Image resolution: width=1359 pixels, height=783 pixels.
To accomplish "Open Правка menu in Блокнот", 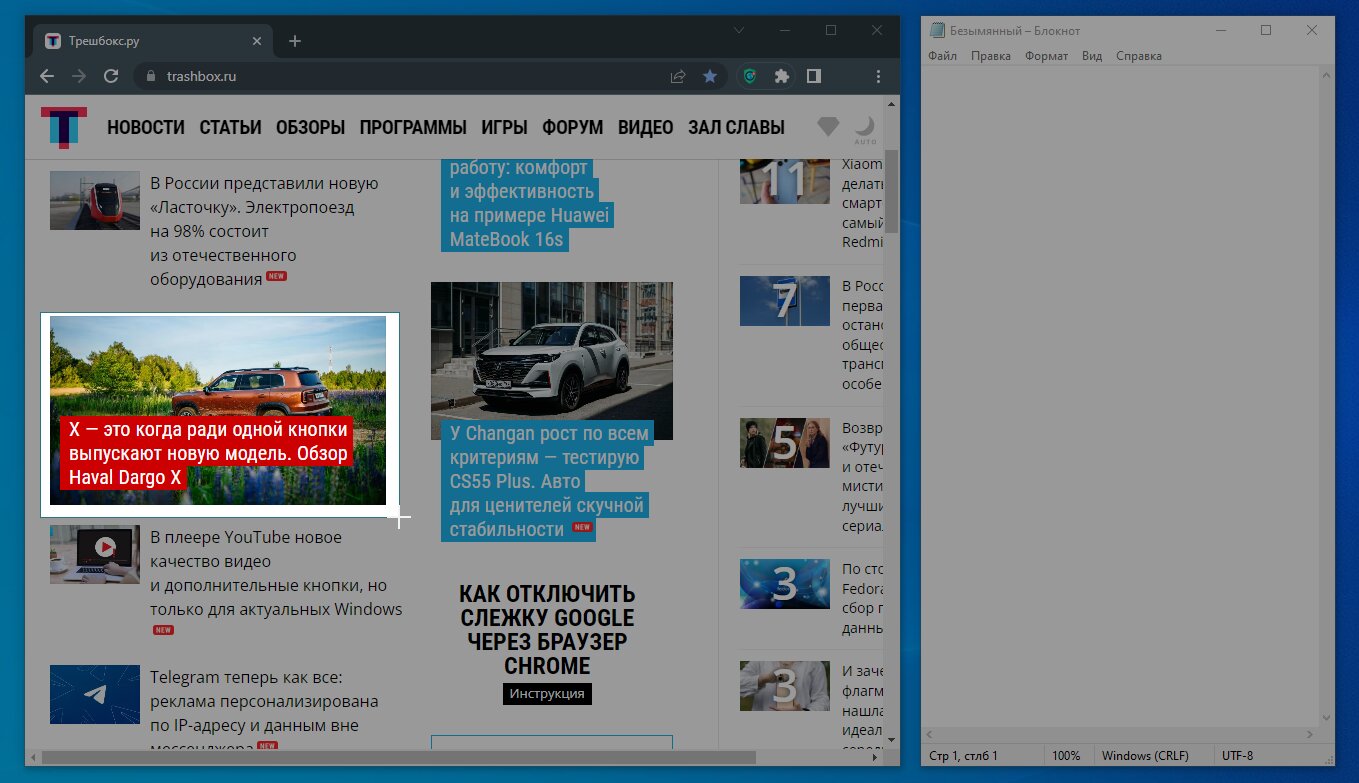I will point(990,56).
